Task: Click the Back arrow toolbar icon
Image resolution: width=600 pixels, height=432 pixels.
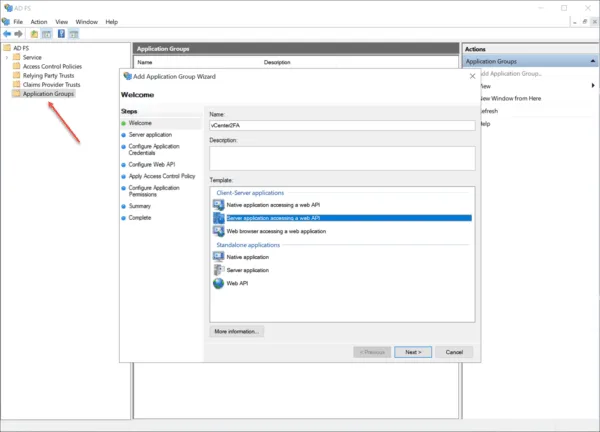Action: coord(7,34)
